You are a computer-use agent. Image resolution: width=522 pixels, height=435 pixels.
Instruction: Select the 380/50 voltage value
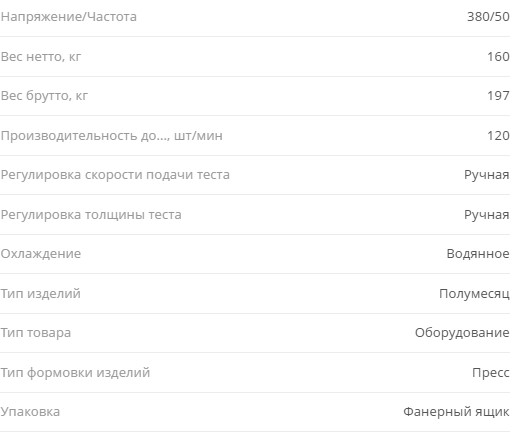pos(488,17)
